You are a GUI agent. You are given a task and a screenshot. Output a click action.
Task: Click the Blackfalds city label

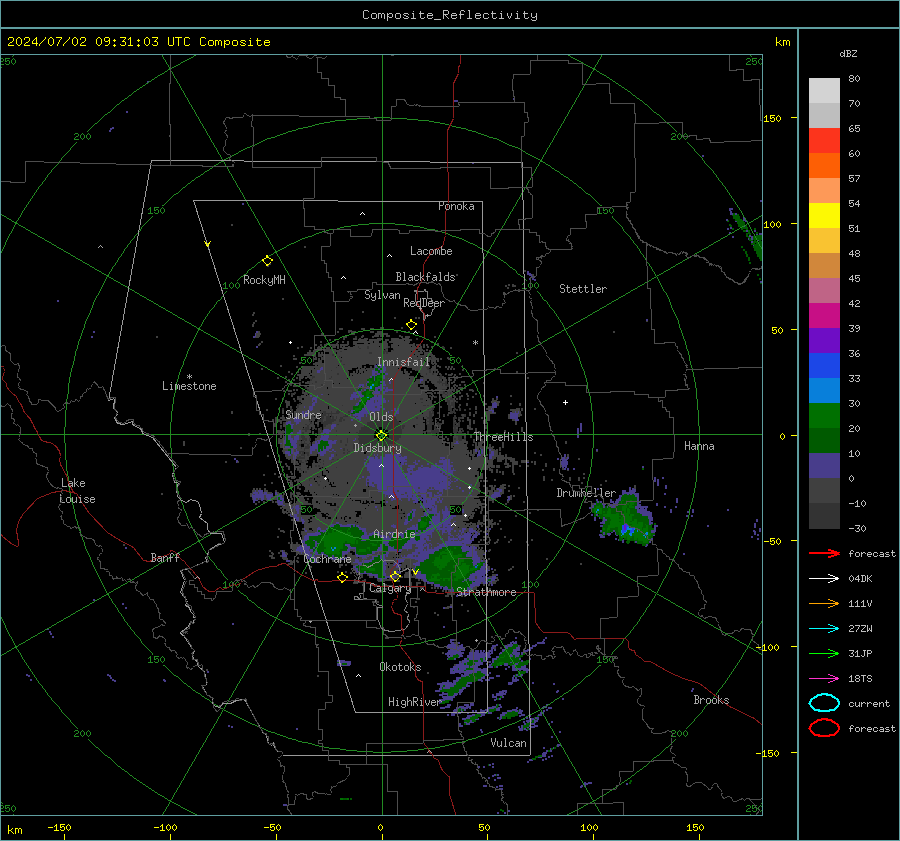click(425, 277)
